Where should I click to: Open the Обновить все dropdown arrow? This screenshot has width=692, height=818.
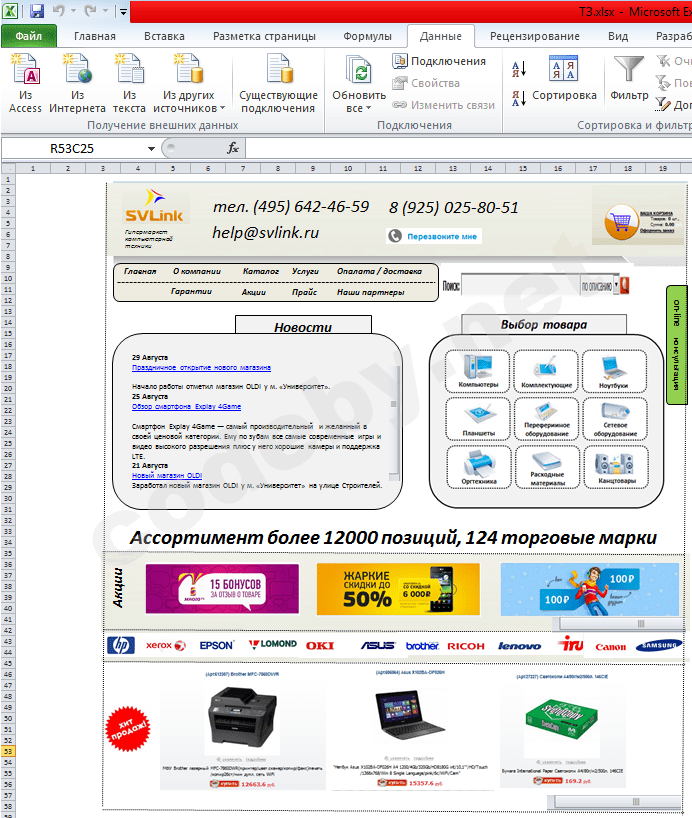[368, 109]
